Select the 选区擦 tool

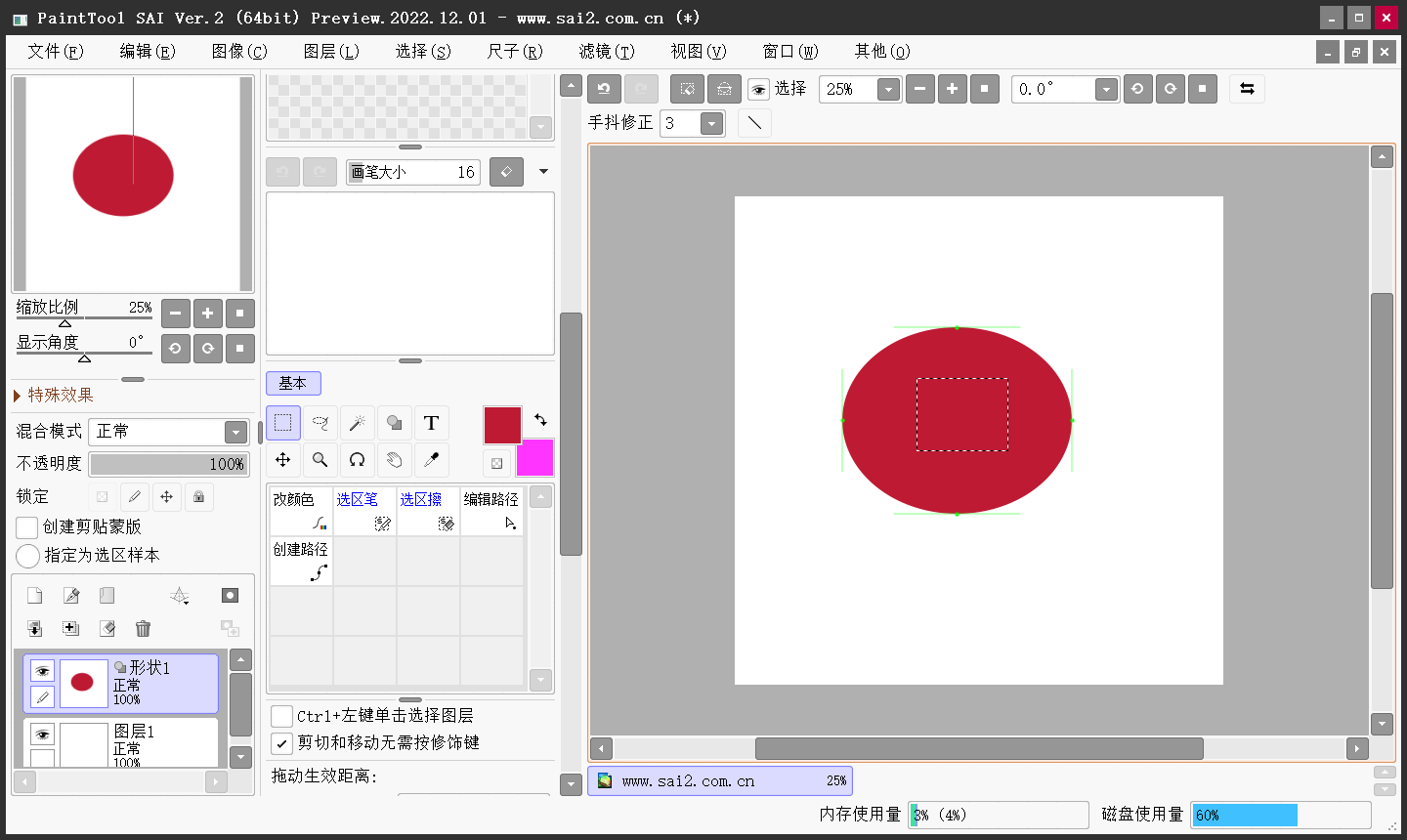click(x=428, y=511)
